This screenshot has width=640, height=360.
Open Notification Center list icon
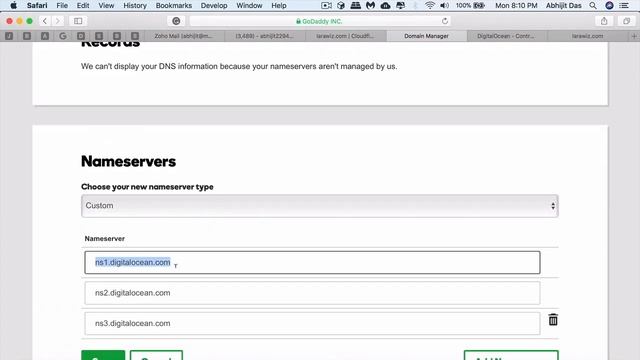coord(624,6)
